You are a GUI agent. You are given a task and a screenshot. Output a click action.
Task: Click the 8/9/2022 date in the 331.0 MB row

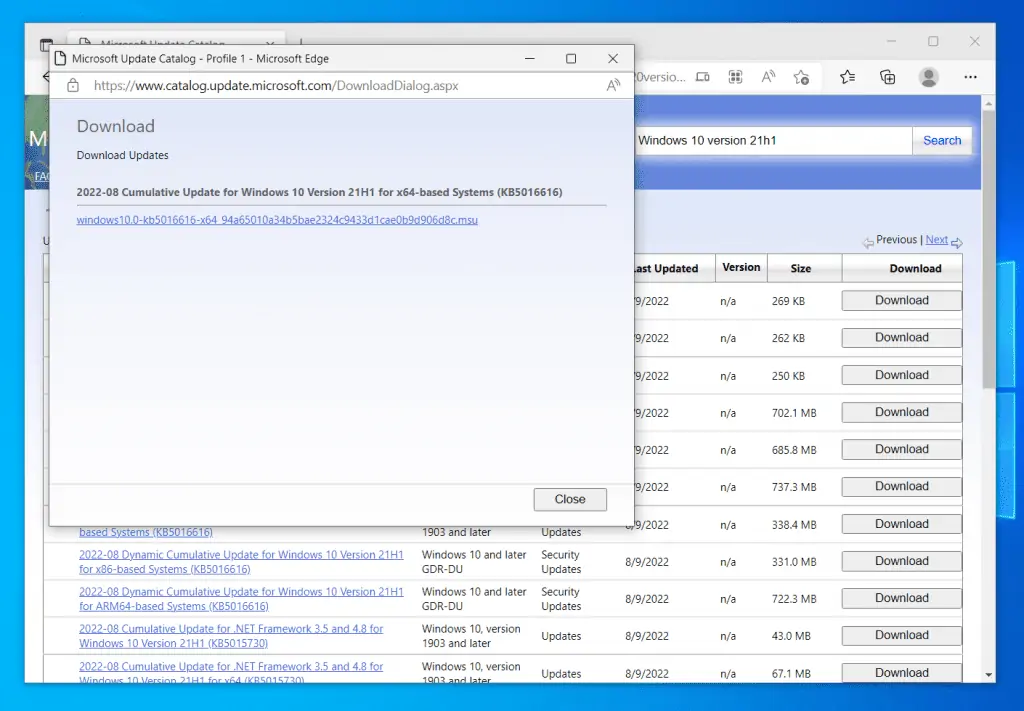coord(647,561)
